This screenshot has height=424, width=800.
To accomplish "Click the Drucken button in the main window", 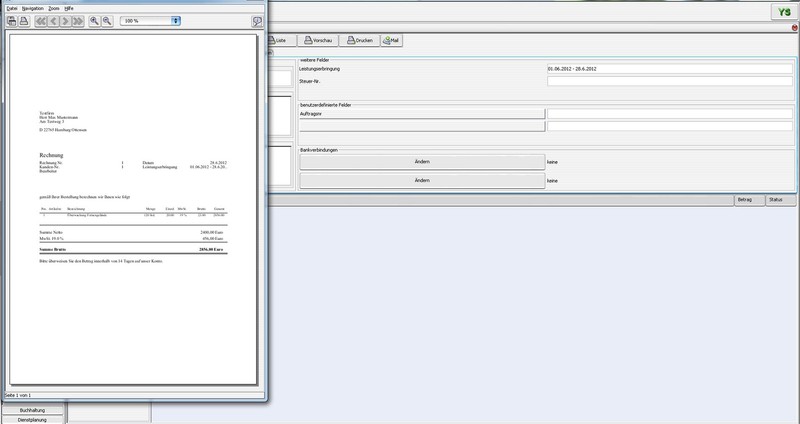I will [x=360, y=40].
